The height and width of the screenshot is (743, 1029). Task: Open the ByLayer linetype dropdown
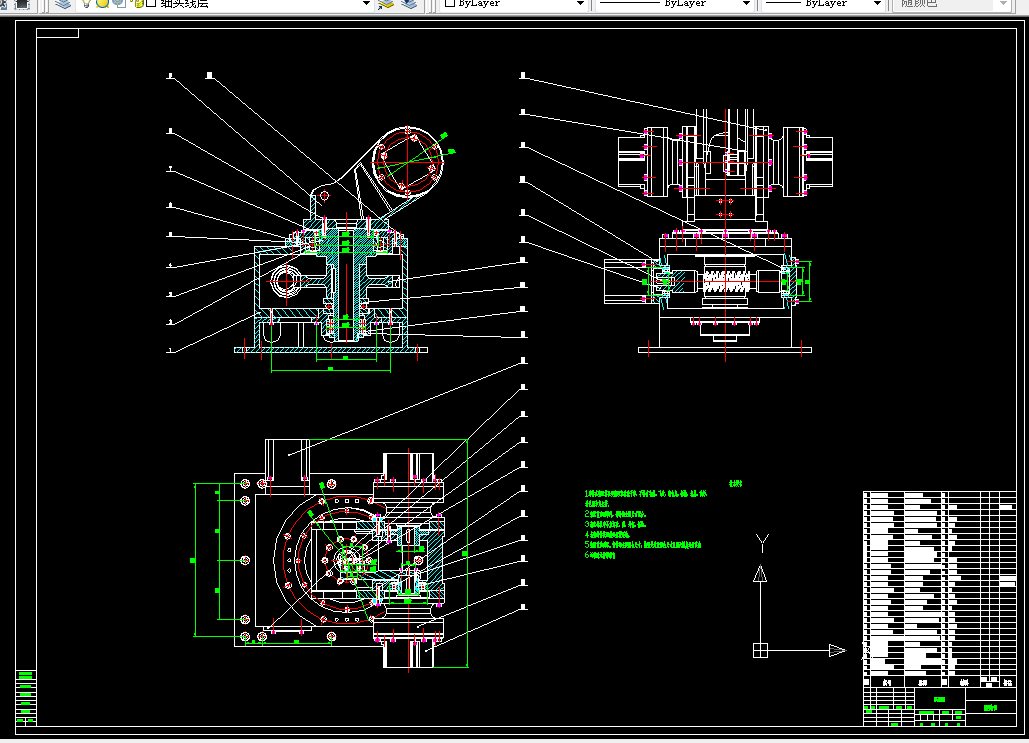point(674,4)
